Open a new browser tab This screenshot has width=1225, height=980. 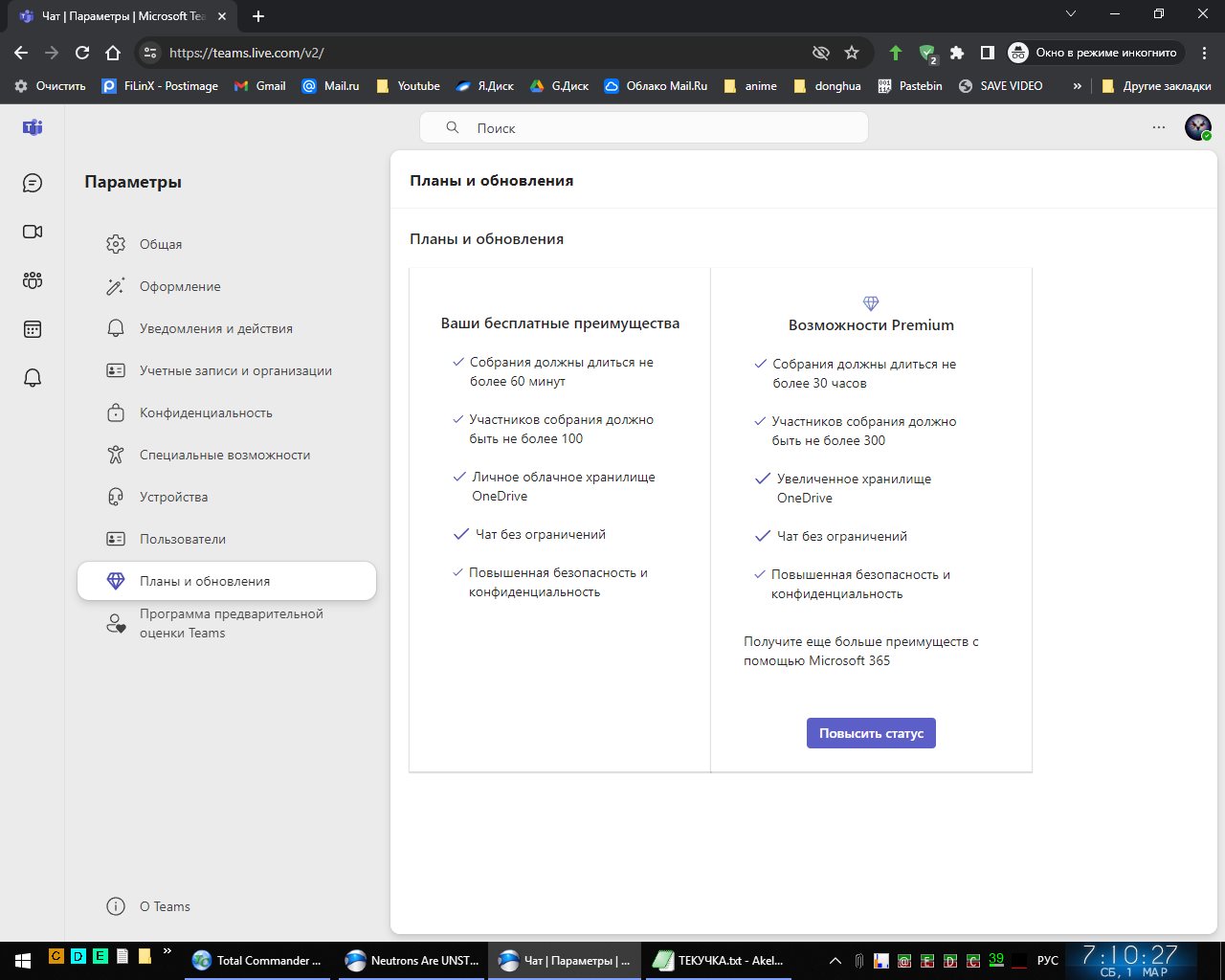click(258, 16)
